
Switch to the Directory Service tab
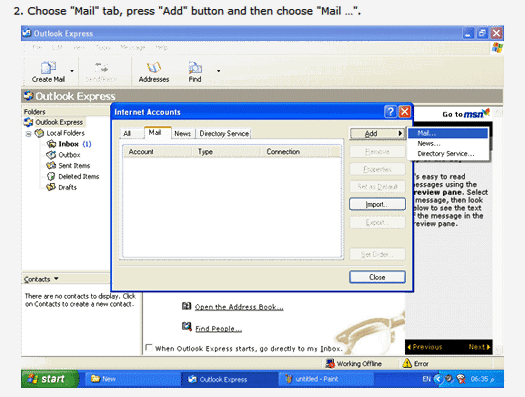point(224,134)
